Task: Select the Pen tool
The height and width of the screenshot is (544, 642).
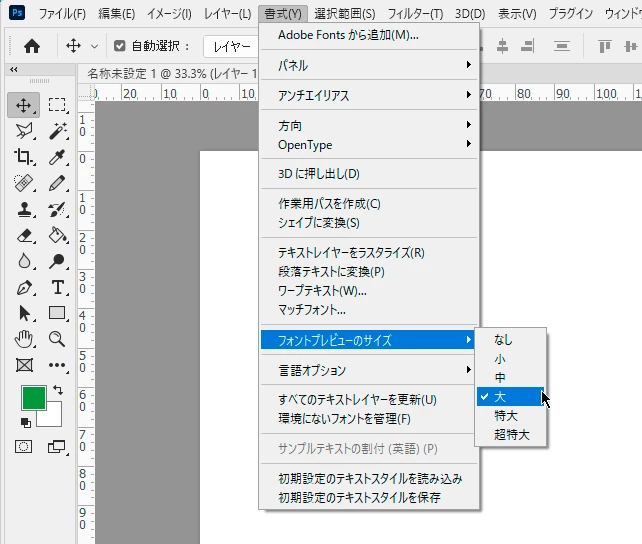Action: point(24,287)
